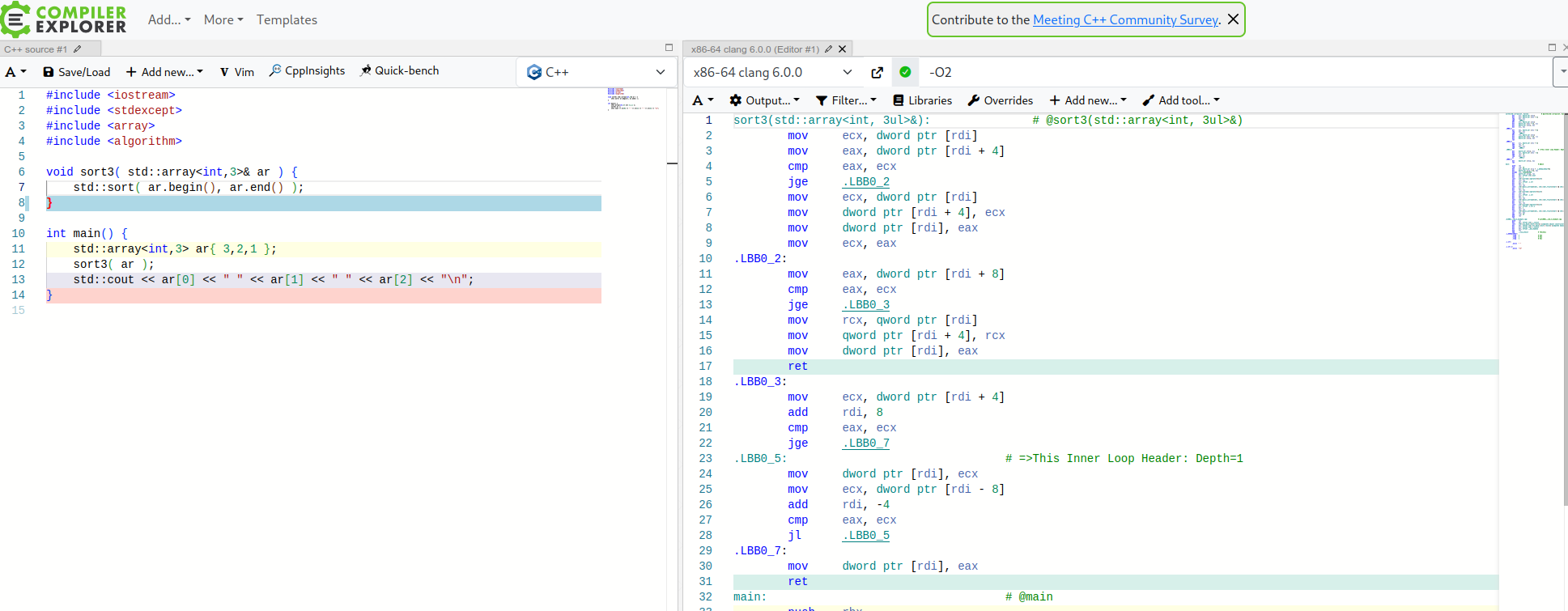Open the Add... menu
This screenshot has height=611, width=1568.
pos(169,19)
